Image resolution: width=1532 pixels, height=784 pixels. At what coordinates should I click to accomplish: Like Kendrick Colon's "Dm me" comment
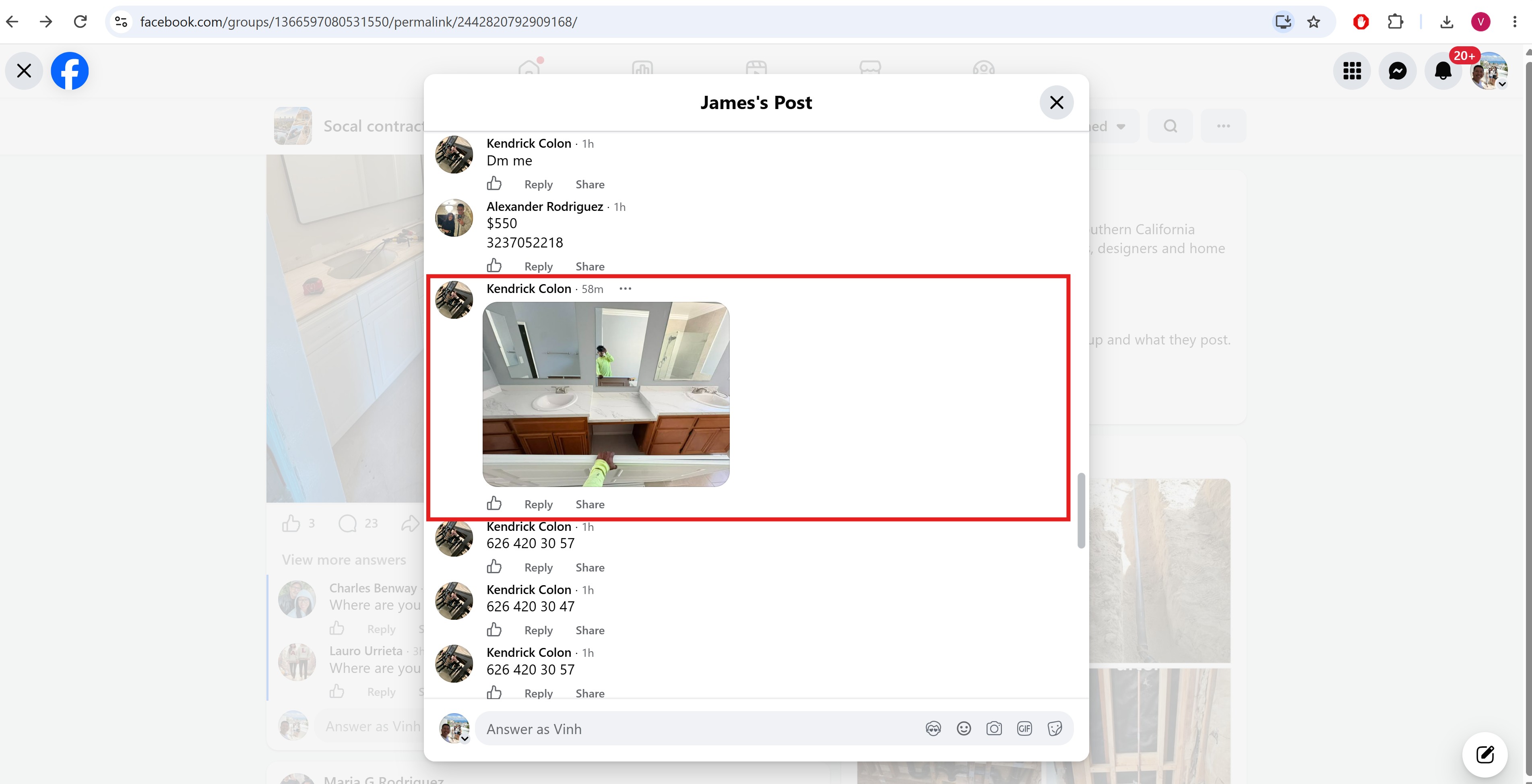pos(494,183)
